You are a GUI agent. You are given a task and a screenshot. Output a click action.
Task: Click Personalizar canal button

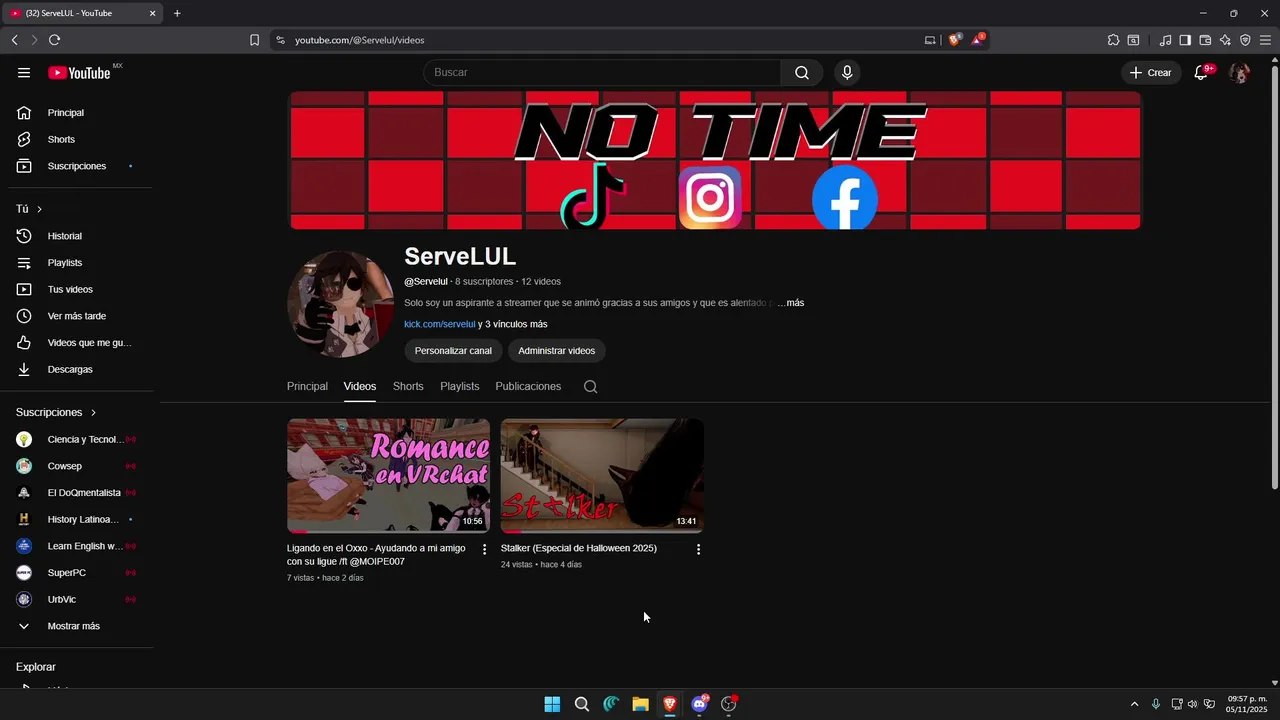point(453,351)
